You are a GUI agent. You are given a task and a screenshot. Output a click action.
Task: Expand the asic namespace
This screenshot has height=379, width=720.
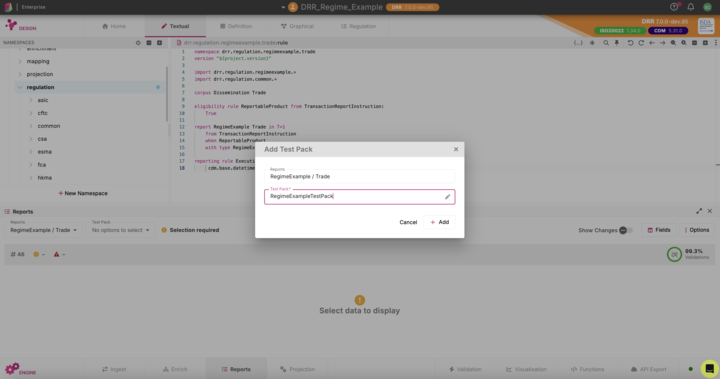point(31,100)
